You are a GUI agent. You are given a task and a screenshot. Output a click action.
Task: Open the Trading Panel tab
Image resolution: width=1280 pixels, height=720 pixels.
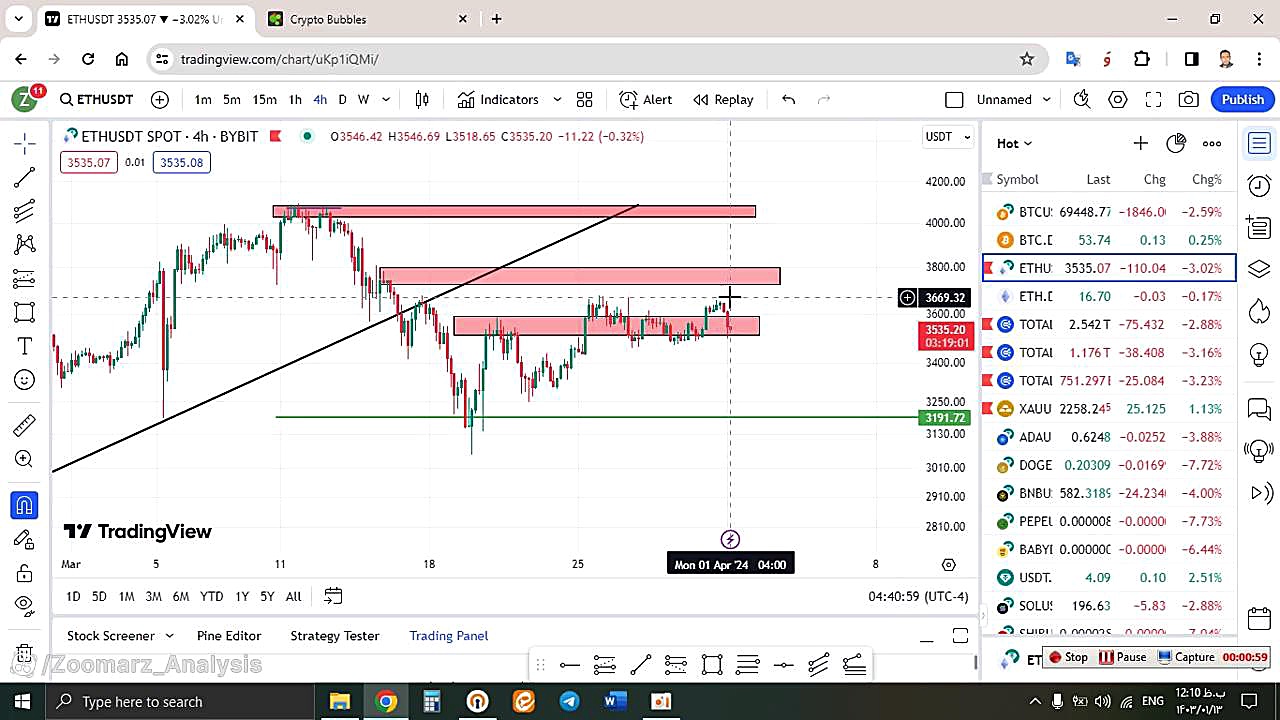449,635
